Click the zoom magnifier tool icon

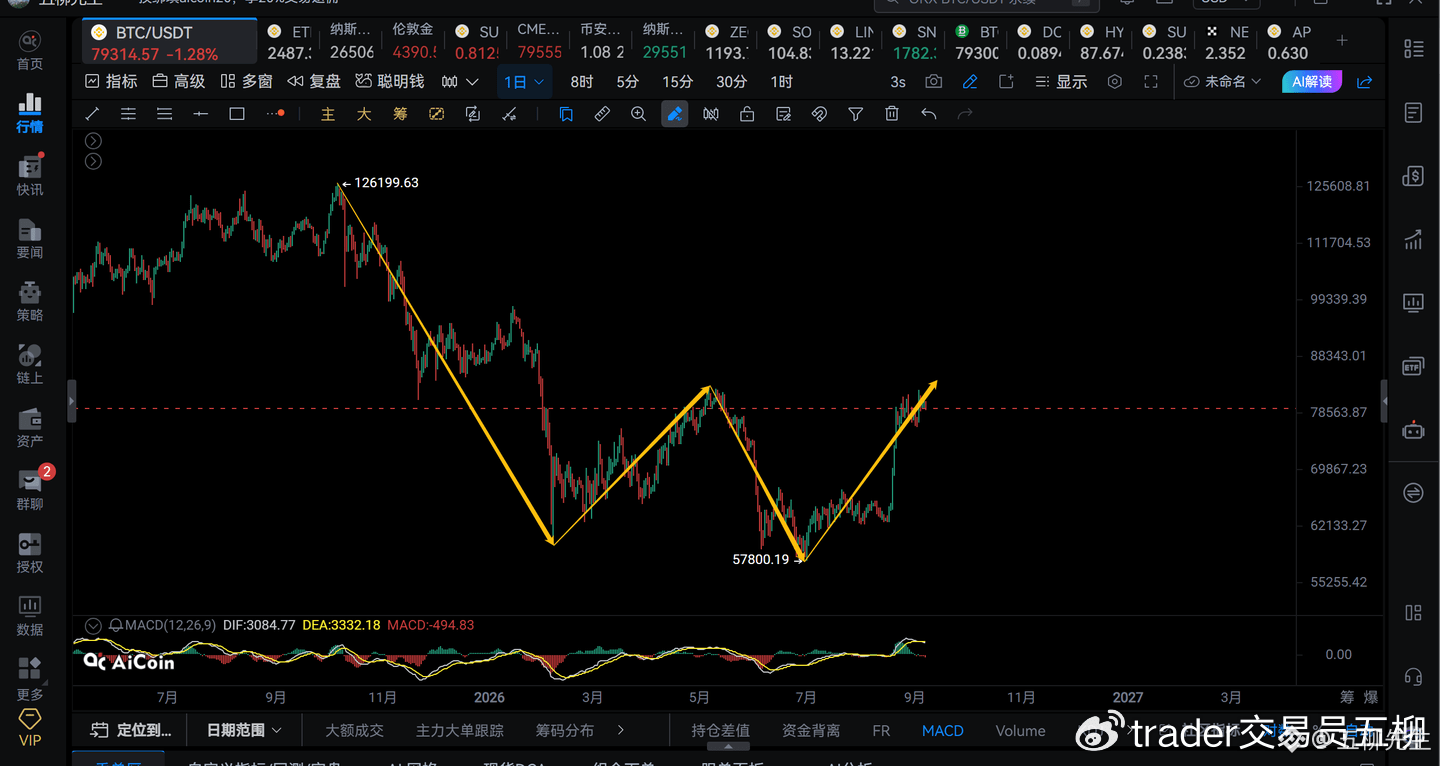(638, 114)
